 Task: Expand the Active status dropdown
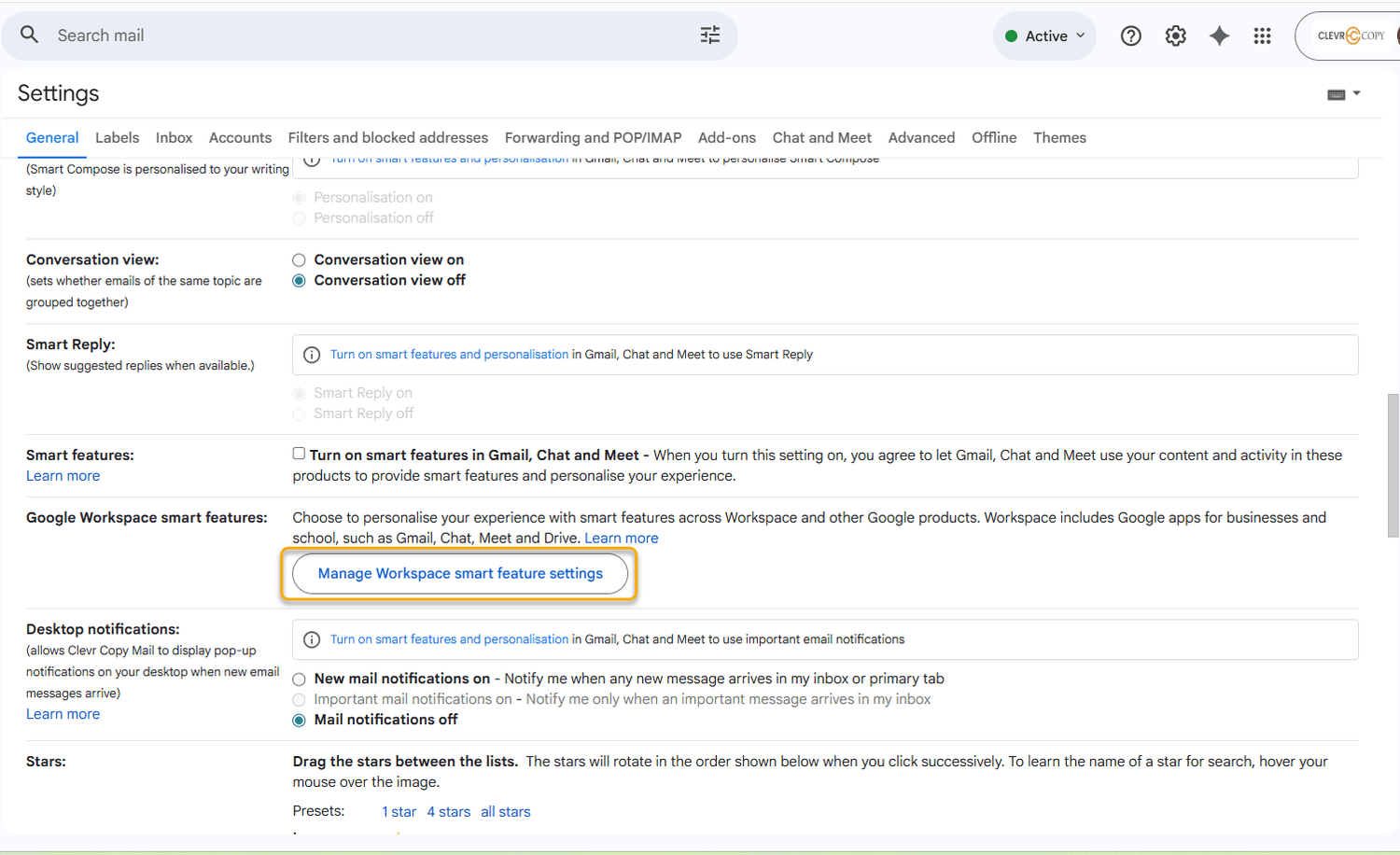[x=1044, y=36]
